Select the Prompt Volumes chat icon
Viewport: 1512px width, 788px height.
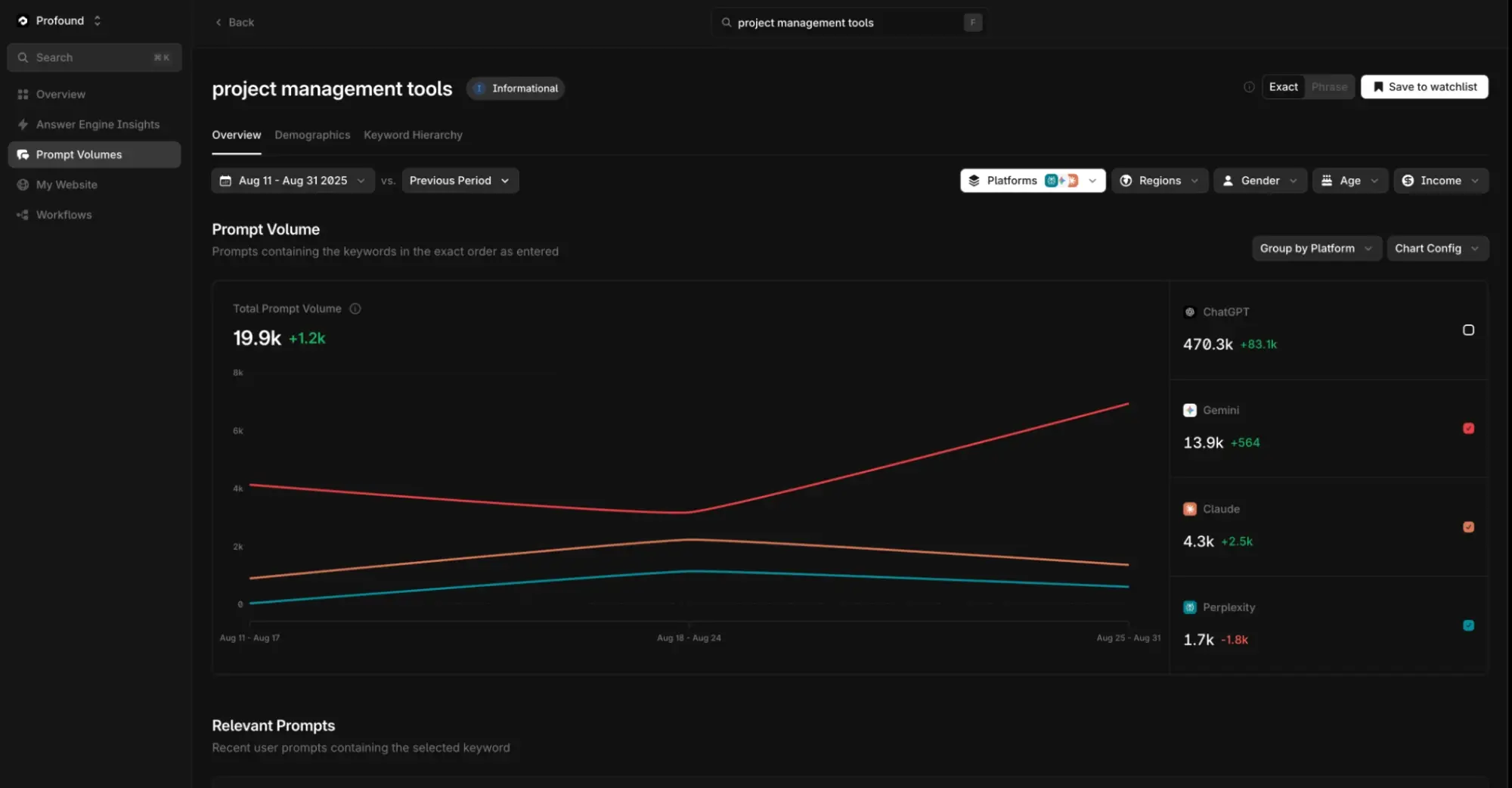23,155
